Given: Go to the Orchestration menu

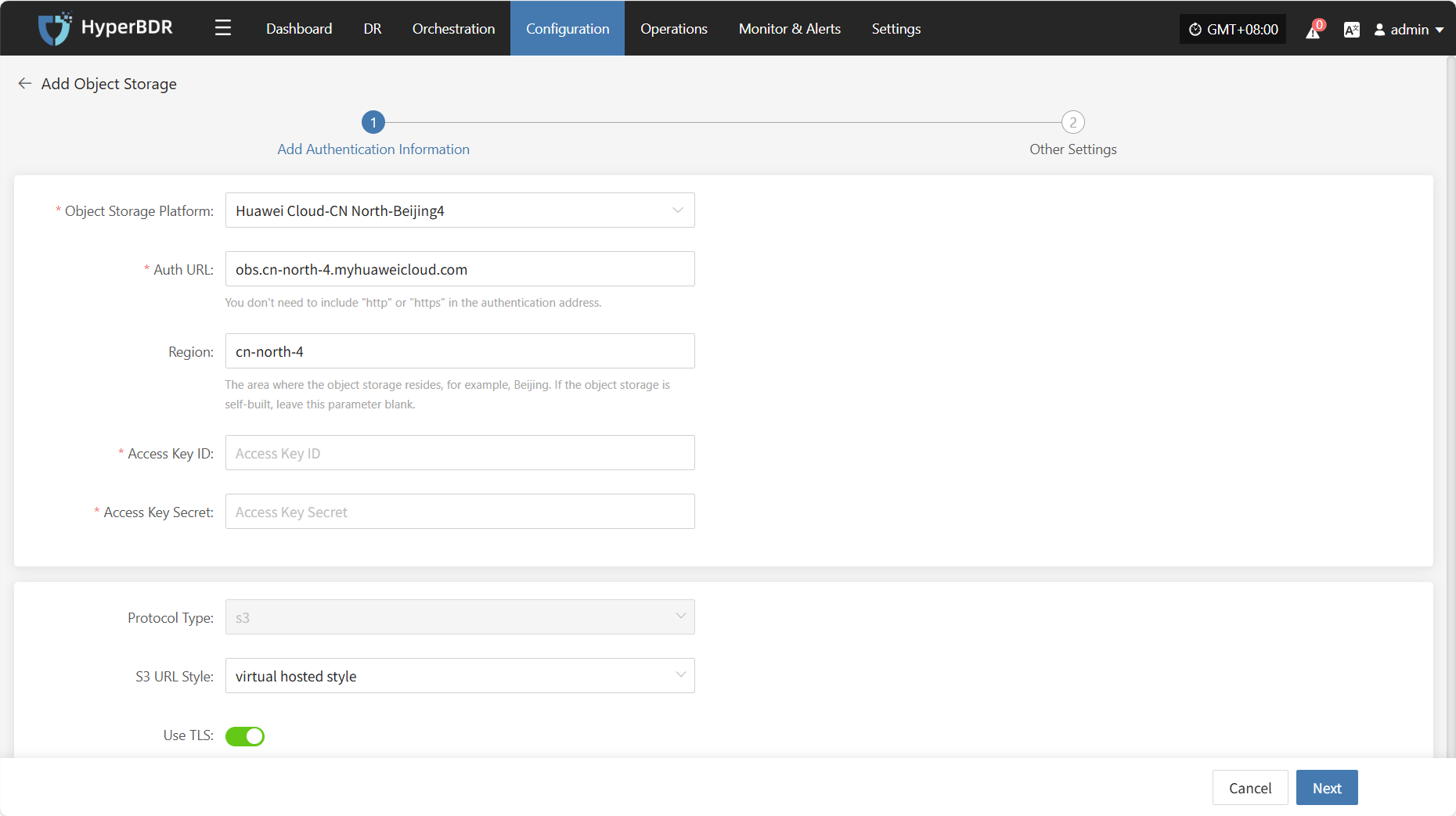Looking at the screenshot, I should pos(454,29).
